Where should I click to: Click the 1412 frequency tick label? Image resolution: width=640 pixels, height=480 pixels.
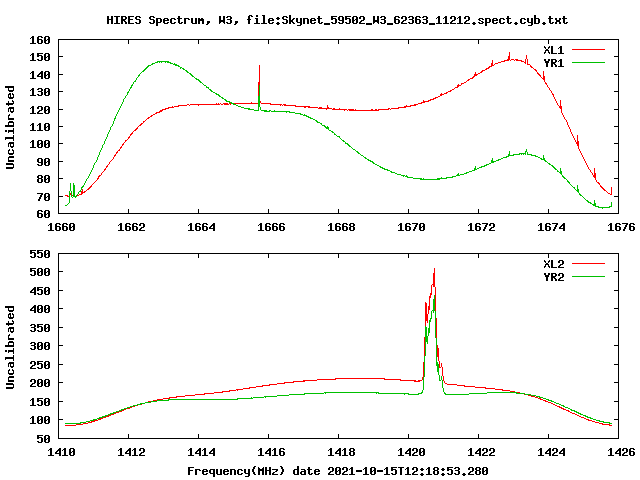(131, 452)
